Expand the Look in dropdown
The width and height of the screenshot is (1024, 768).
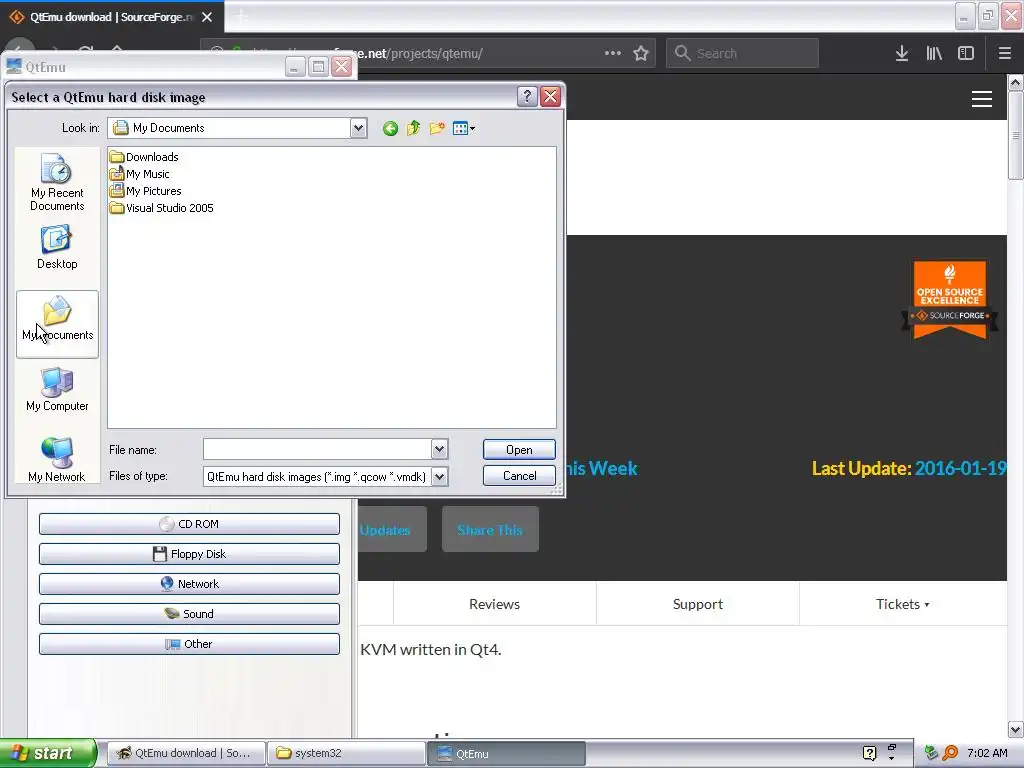point(359,128)
